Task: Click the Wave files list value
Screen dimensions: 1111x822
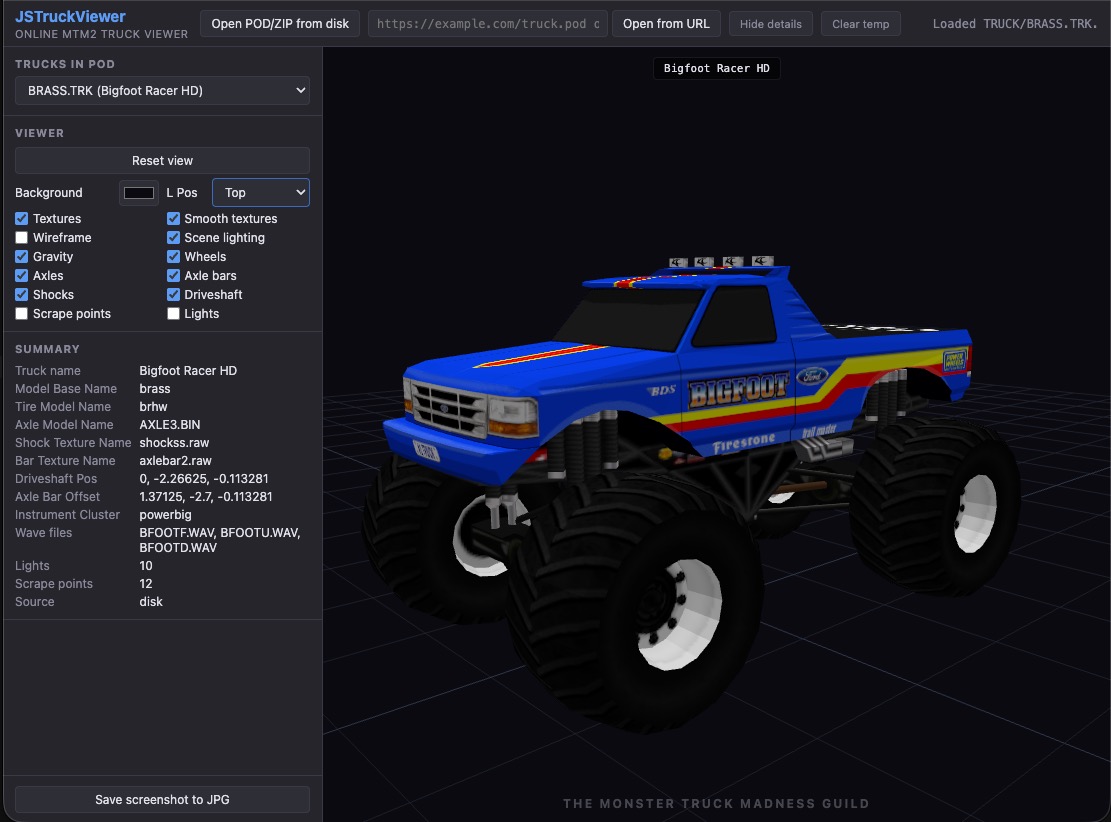Action: coord(220,540)
